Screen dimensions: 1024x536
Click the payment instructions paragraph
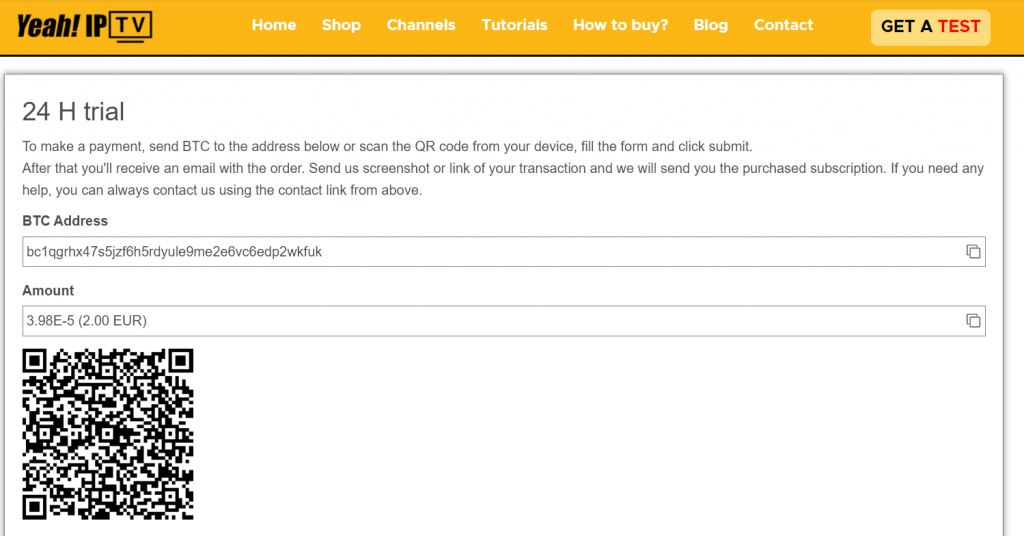503,168
